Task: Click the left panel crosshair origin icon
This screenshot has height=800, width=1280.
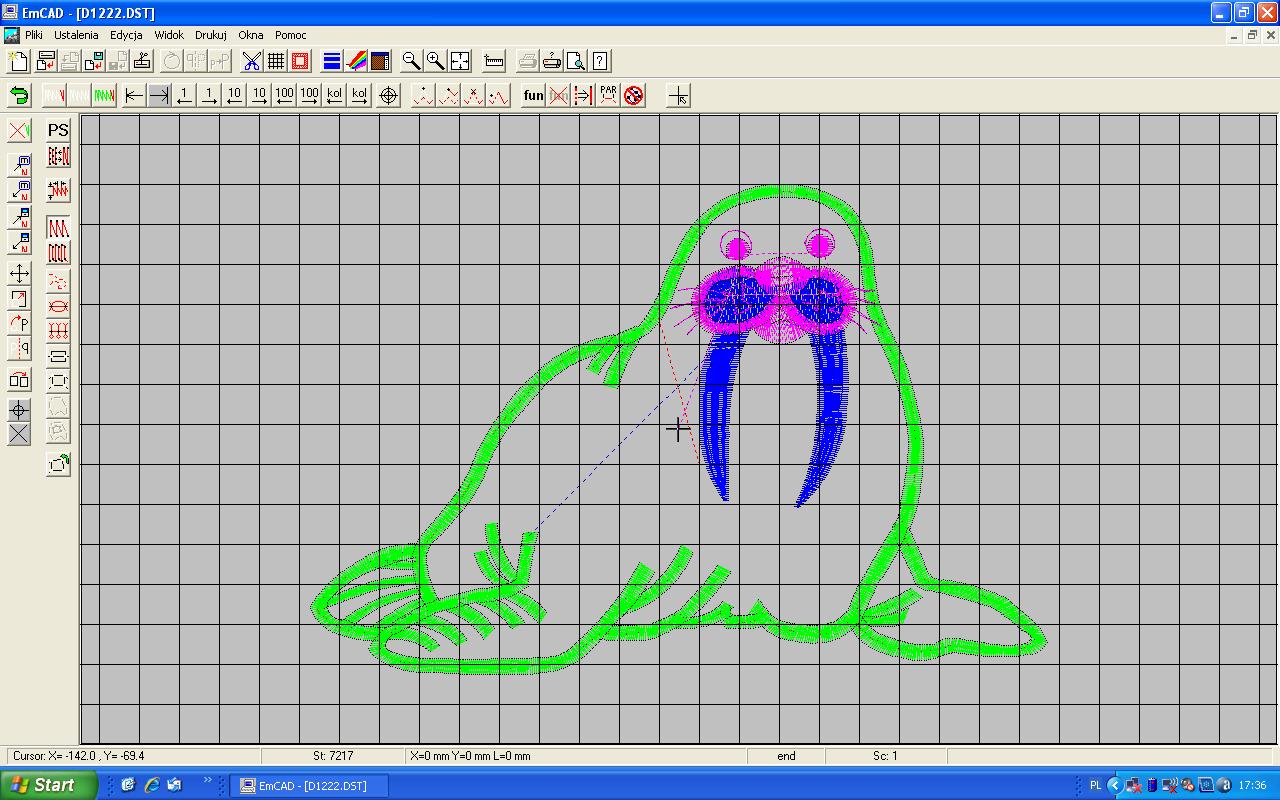Action: [x=19, y=409]
